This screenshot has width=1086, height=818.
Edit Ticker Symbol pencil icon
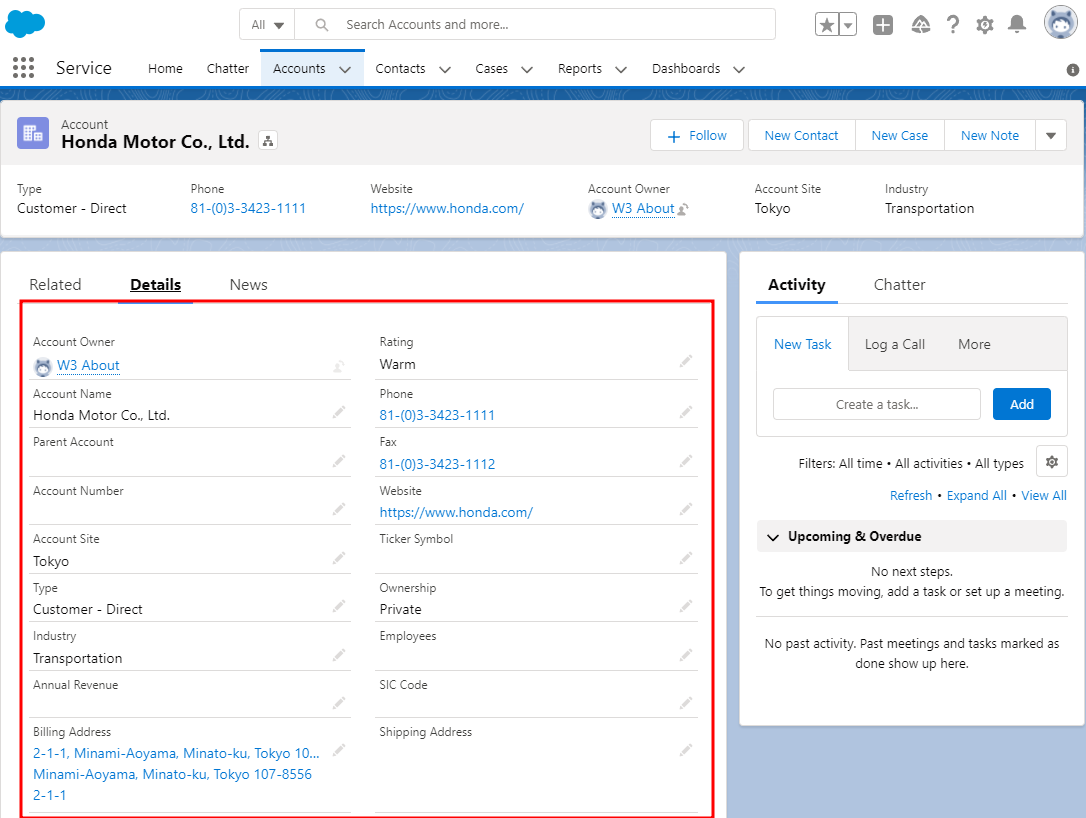(686, 558)
